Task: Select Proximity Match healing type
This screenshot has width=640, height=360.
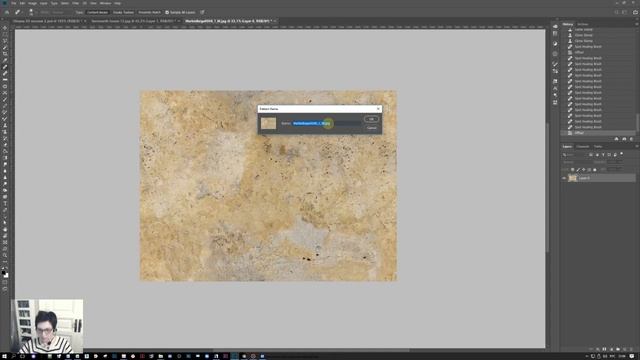Action: click(x=149, y=12)
